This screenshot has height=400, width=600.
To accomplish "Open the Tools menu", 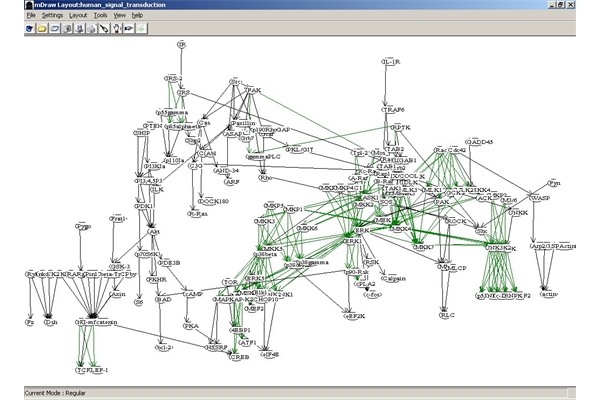I will [x=100, y=16].
